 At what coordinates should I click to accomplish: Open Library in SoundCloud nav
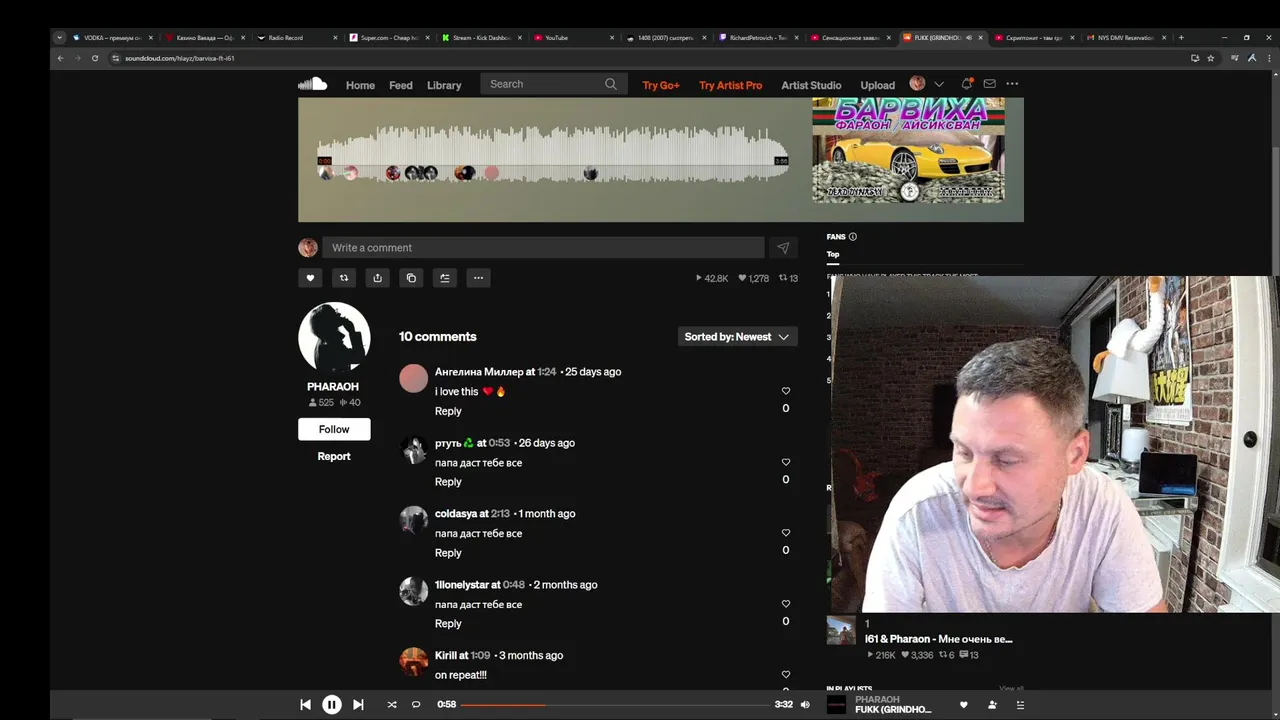coord(444,85)
